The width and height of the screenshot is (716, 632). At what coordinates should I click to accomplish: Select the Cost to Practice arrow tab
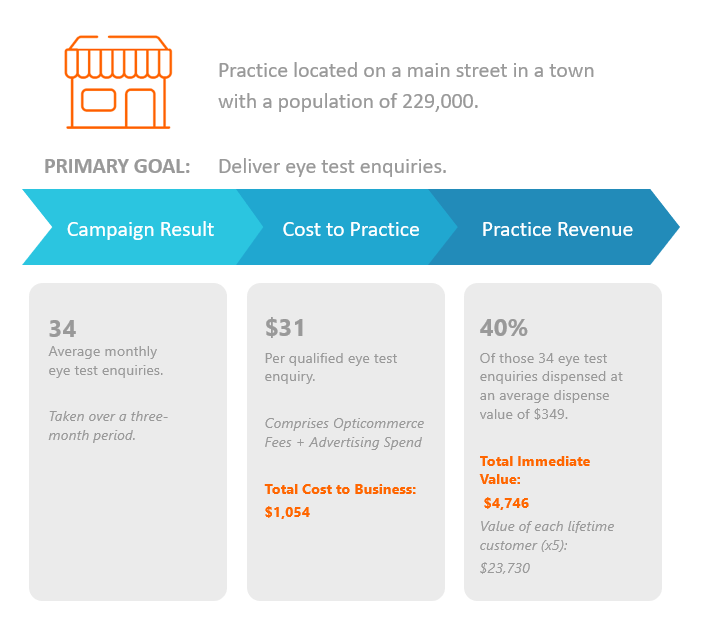(x=350, y=229)
